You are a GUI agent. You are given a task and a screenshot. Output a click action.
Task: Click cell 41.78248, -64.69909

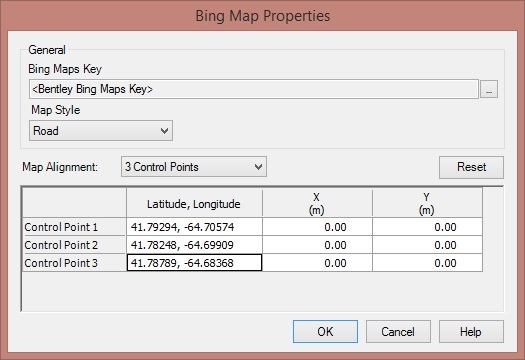pos(195,245)
